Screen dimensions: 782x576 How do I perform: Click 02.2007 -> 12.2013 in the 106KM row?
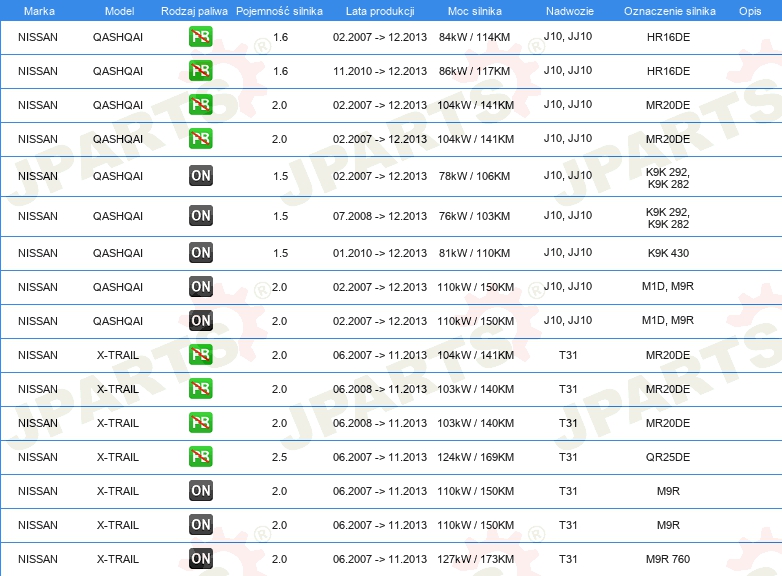(380, 176)
